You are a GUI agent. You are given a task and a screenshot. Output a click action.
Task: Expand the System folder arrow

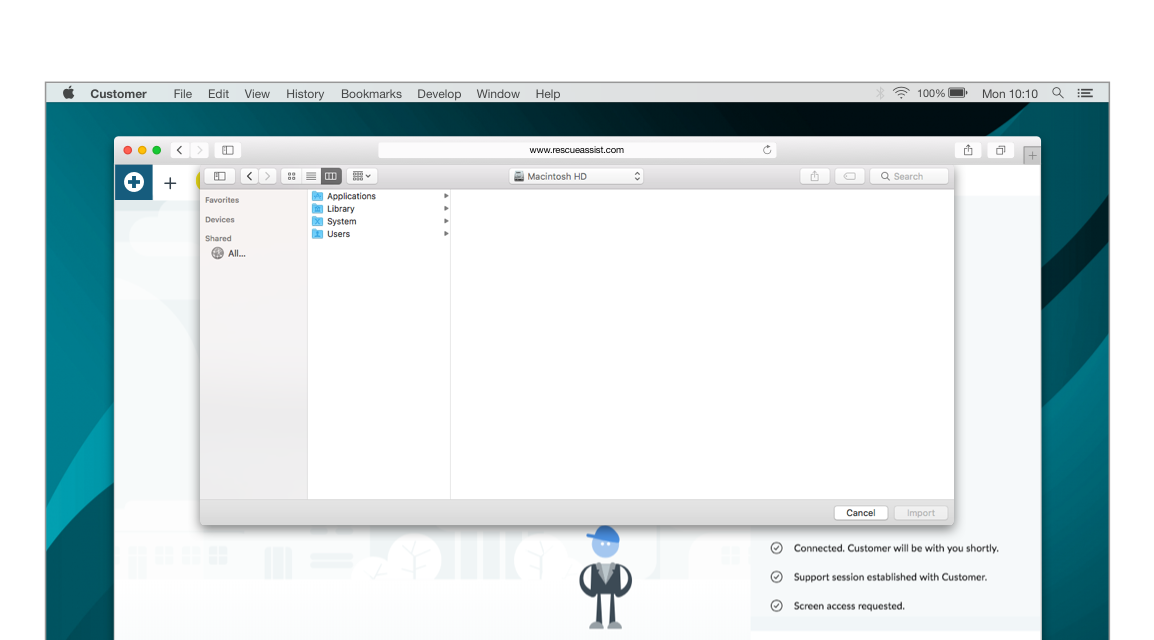(x=446, y=221)
